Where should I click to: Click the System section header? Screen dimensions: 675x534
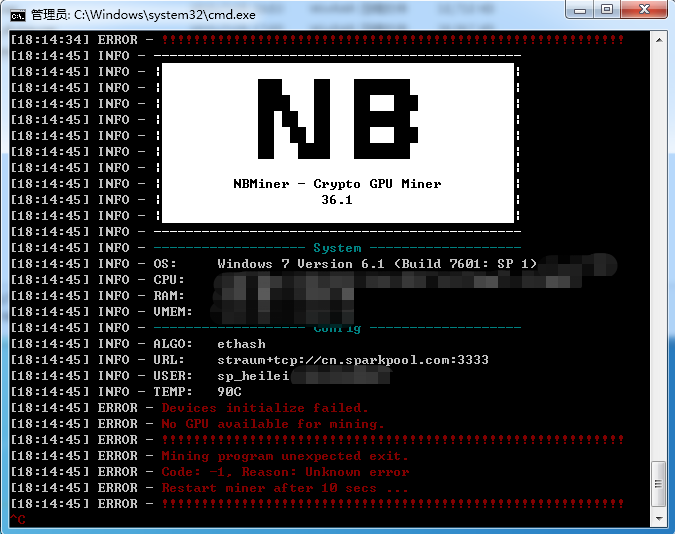(337, 248)
